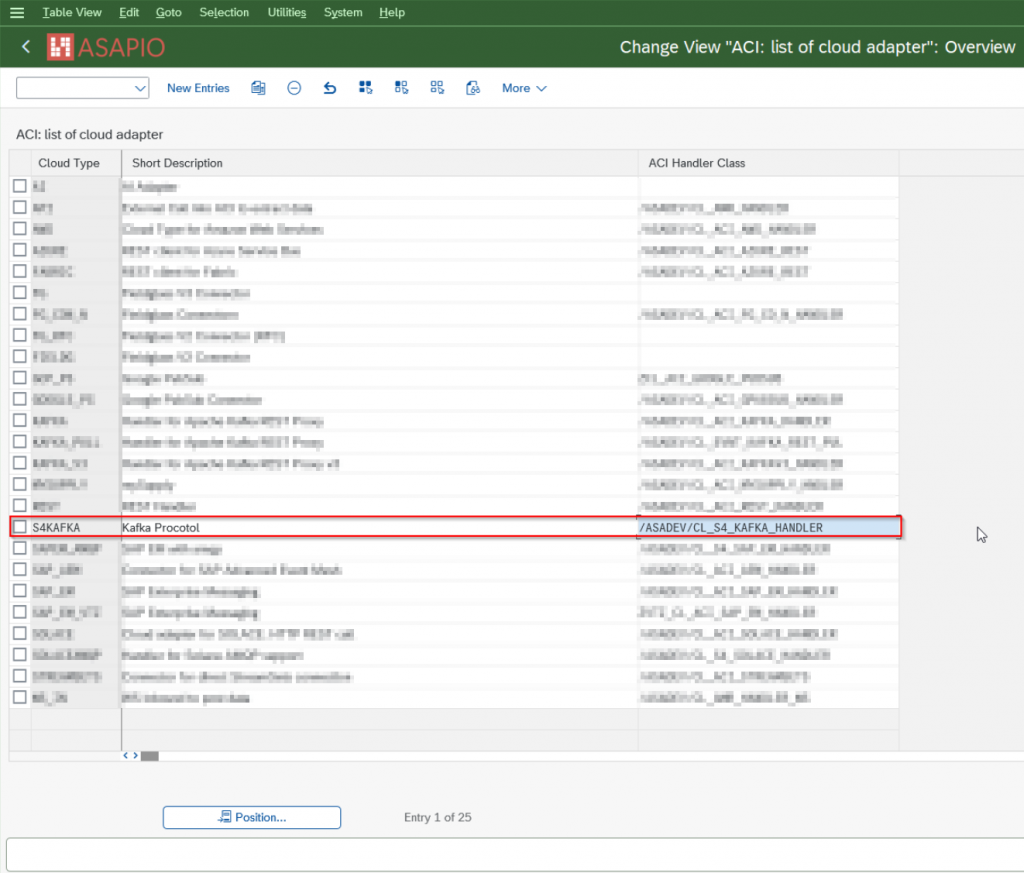The image size is (1024, 873).
Task: Click the hamburger menu icon at top-left
Action: 16,12
